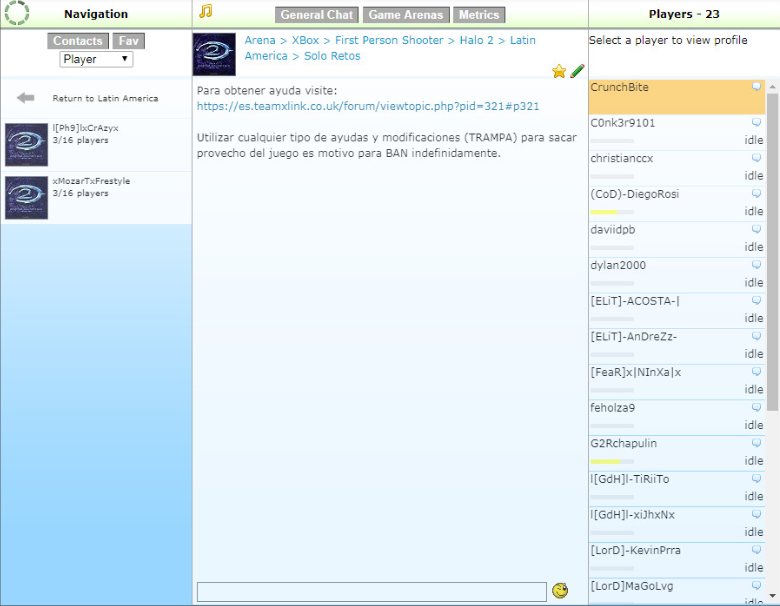Join the xMozarTxFrestyle game room

pyautogui.click(x=96, y=198)
